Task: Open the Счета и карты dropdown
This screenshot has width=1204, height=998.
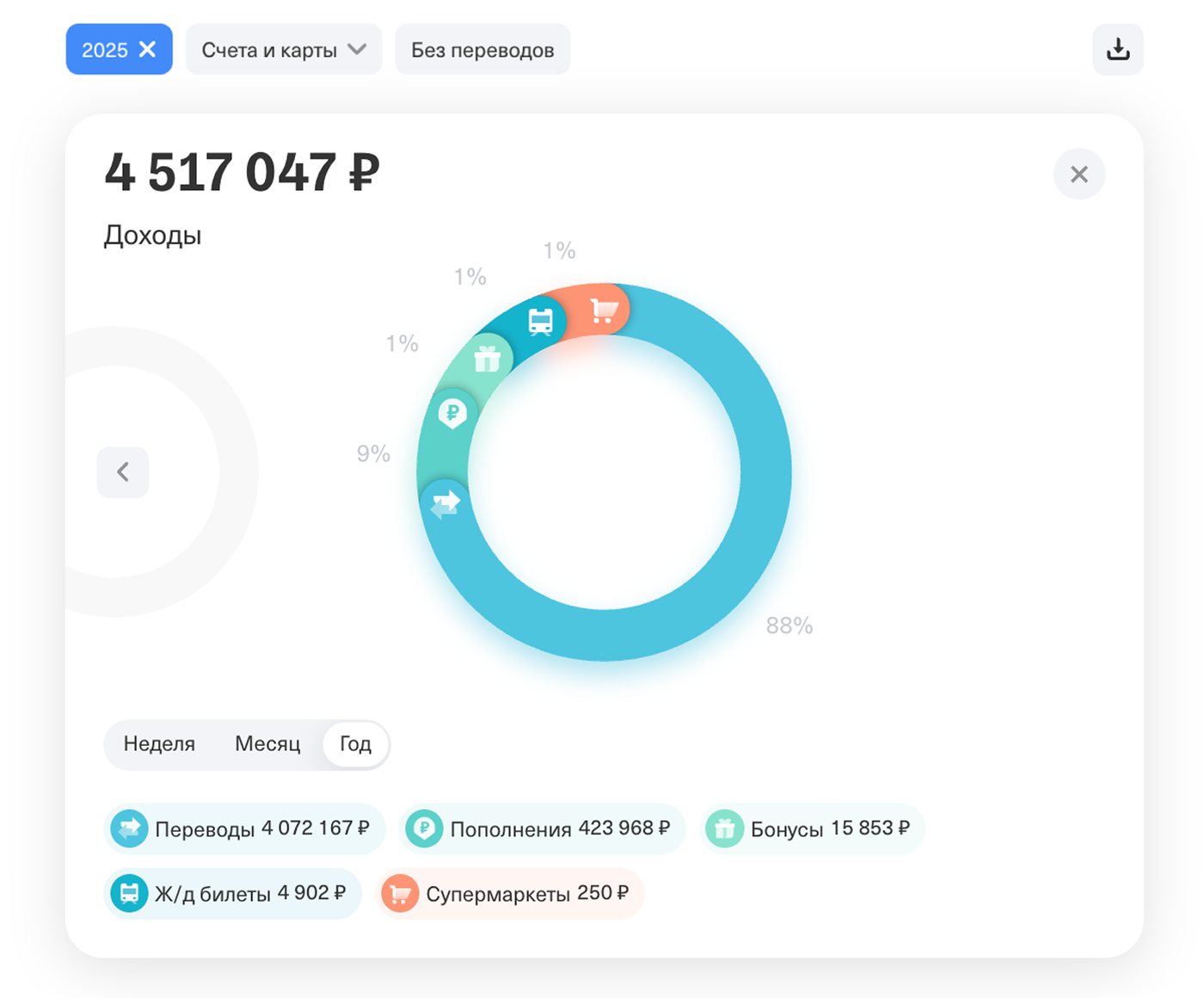Action: (284, 49)
